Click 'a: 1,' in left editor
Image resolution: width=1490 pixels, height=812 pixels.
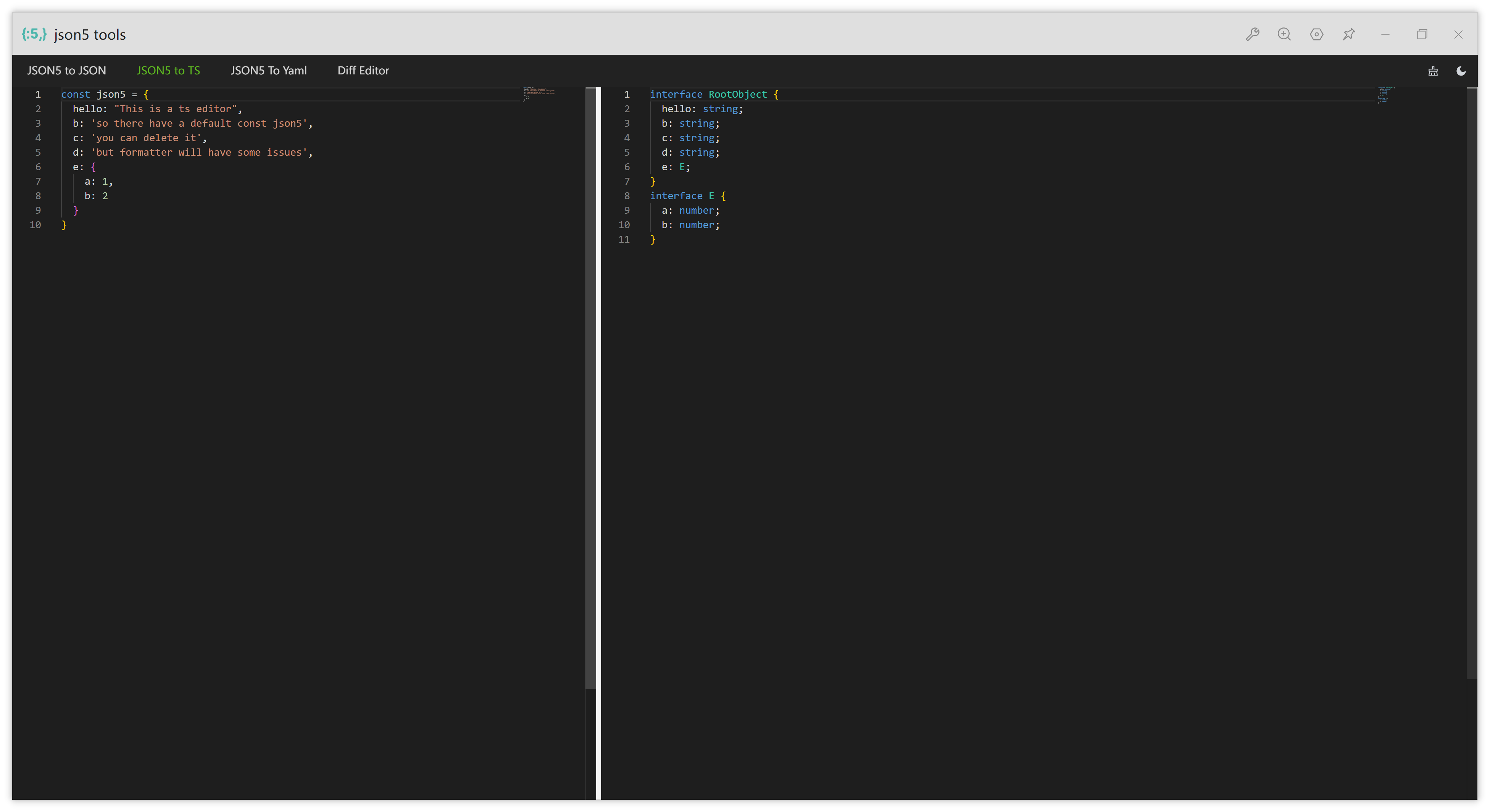tap(99, 182)
